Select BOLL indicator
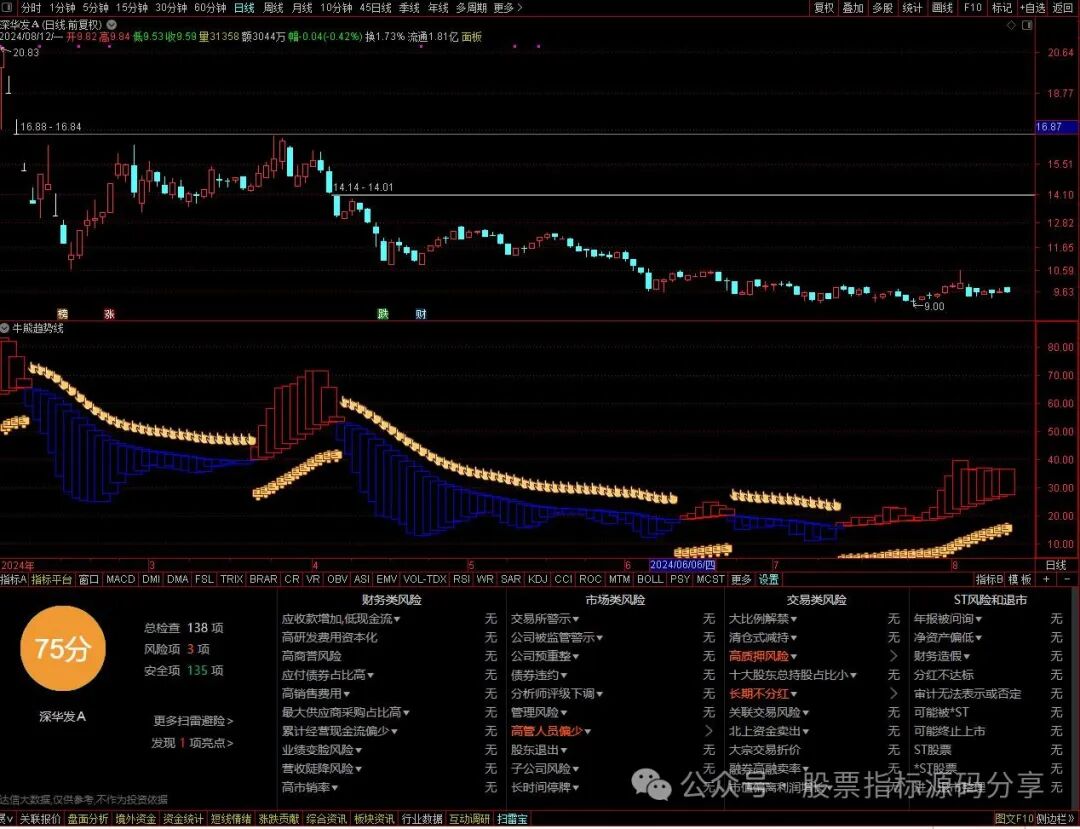This screenshot has width=1080, height=829. pos(650,579)
